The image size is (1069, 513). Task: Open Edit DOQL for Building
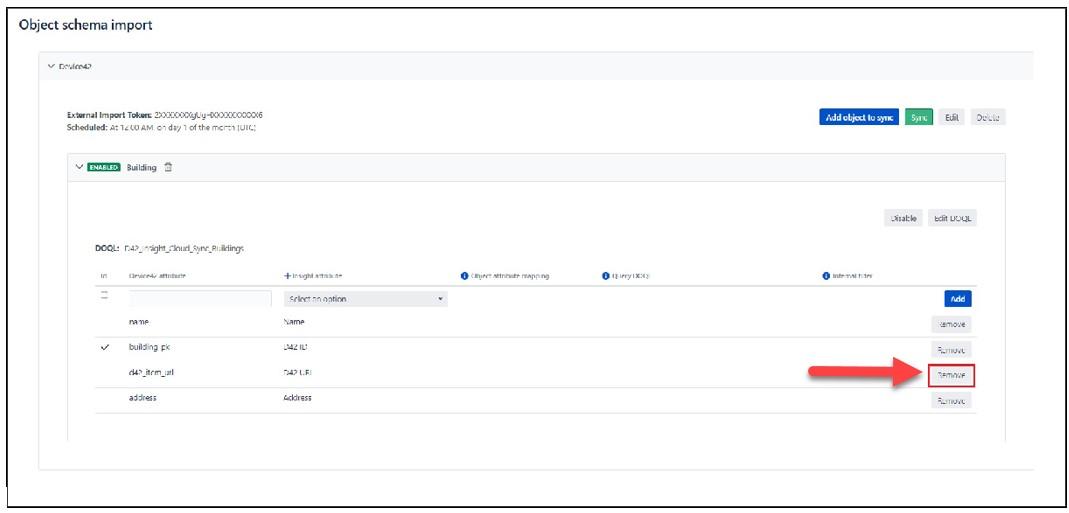click(x=952, y=218)
